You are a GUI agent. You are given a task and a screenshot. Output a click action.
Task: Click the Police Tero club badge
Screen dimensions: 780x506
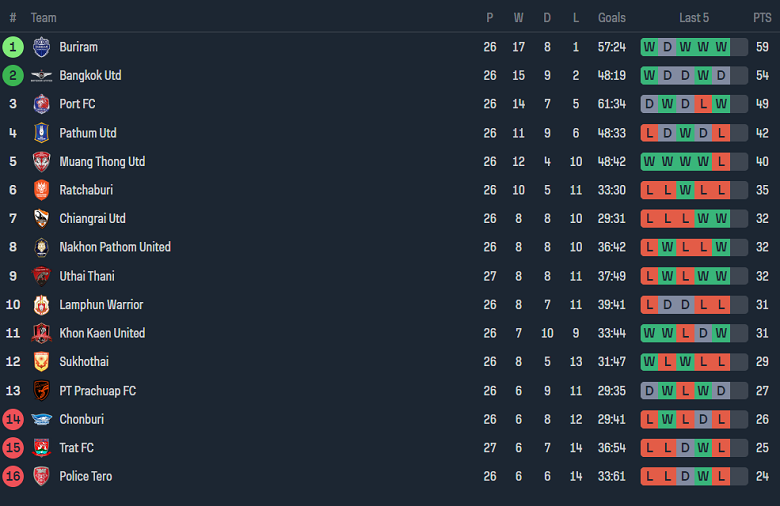[x=41, y=477]
